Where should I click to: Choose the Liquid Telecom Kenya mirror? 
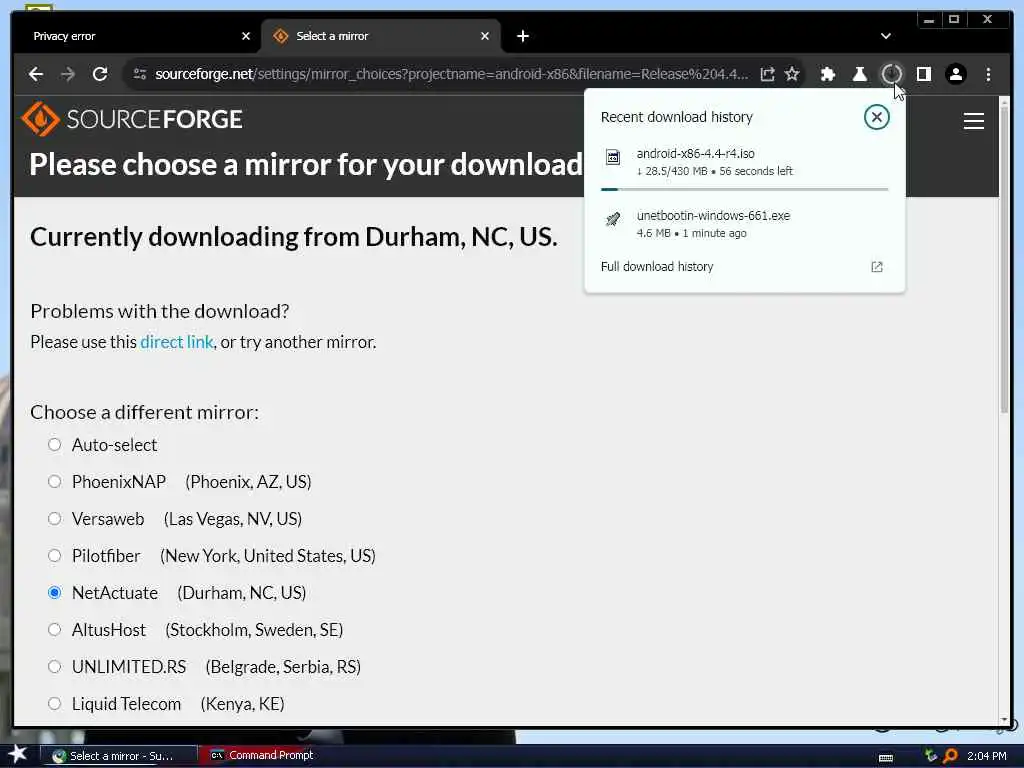55,703
